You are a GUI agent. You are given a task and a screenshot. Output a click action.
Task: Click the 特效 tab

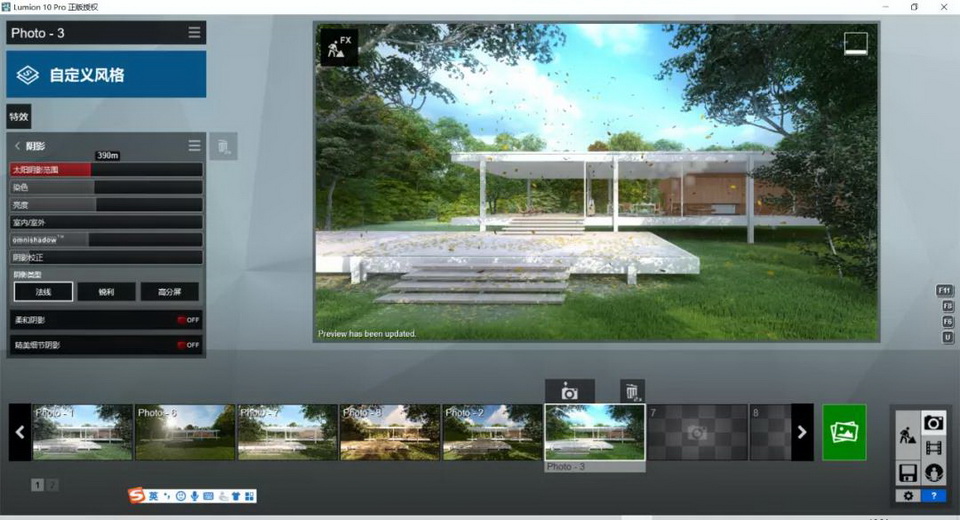pos(18,116)
